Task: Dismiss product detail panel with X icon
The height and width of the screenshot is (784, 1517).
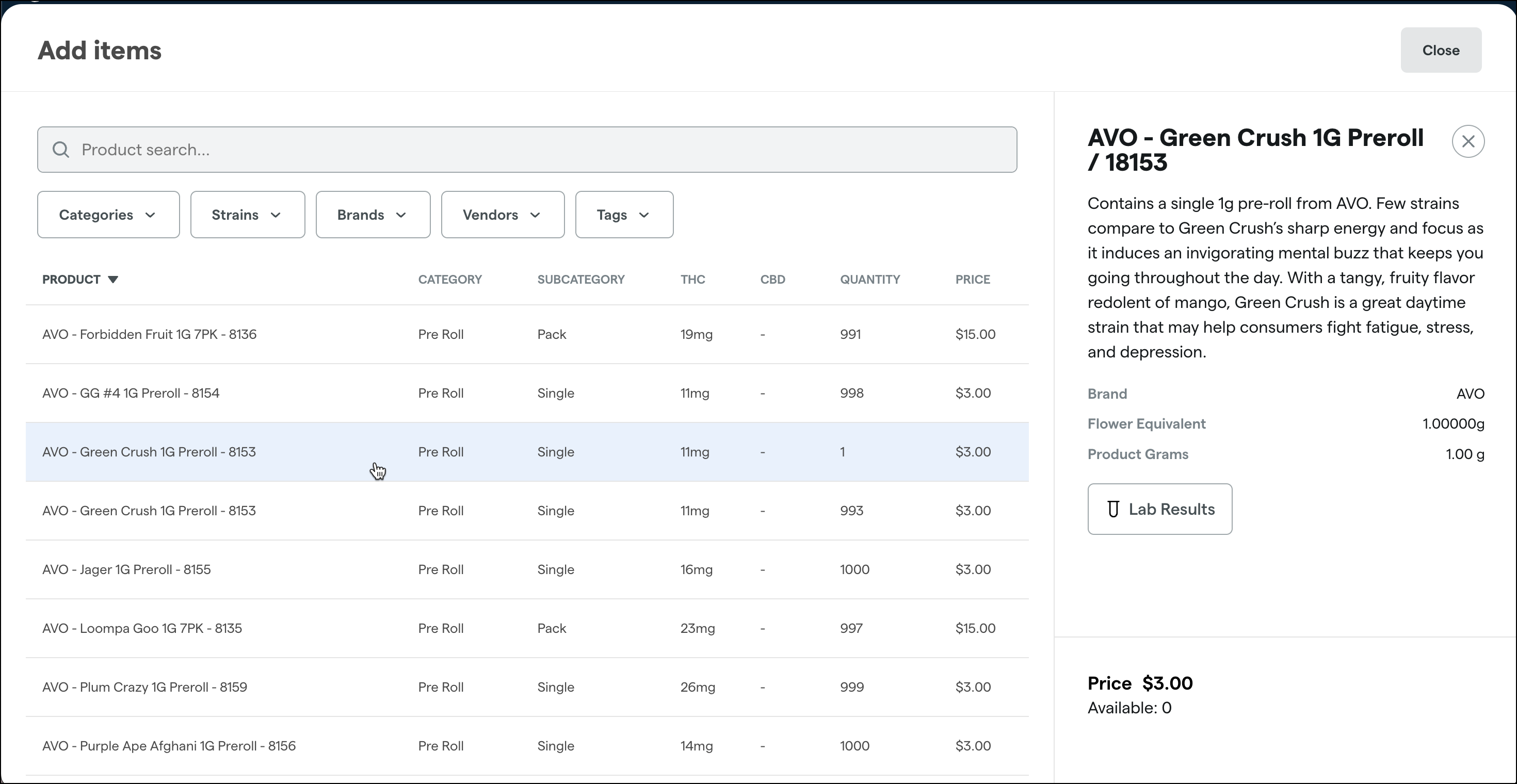Action: tap(1468, 141)
